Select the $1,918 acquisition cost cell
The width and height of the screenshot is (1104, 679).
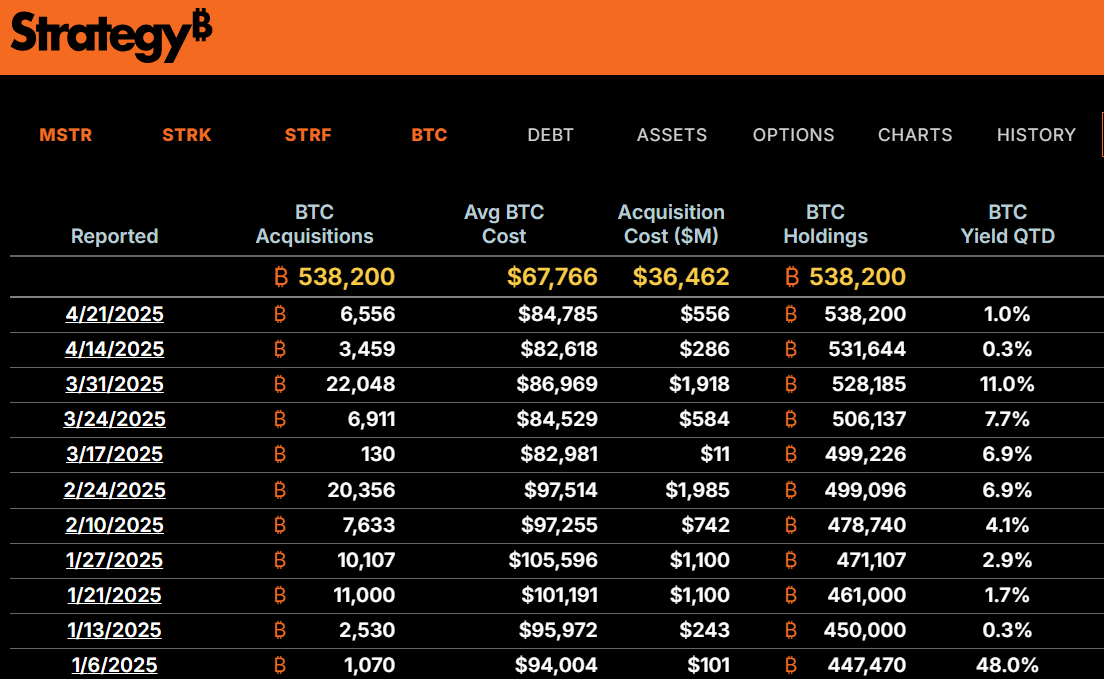699,385
